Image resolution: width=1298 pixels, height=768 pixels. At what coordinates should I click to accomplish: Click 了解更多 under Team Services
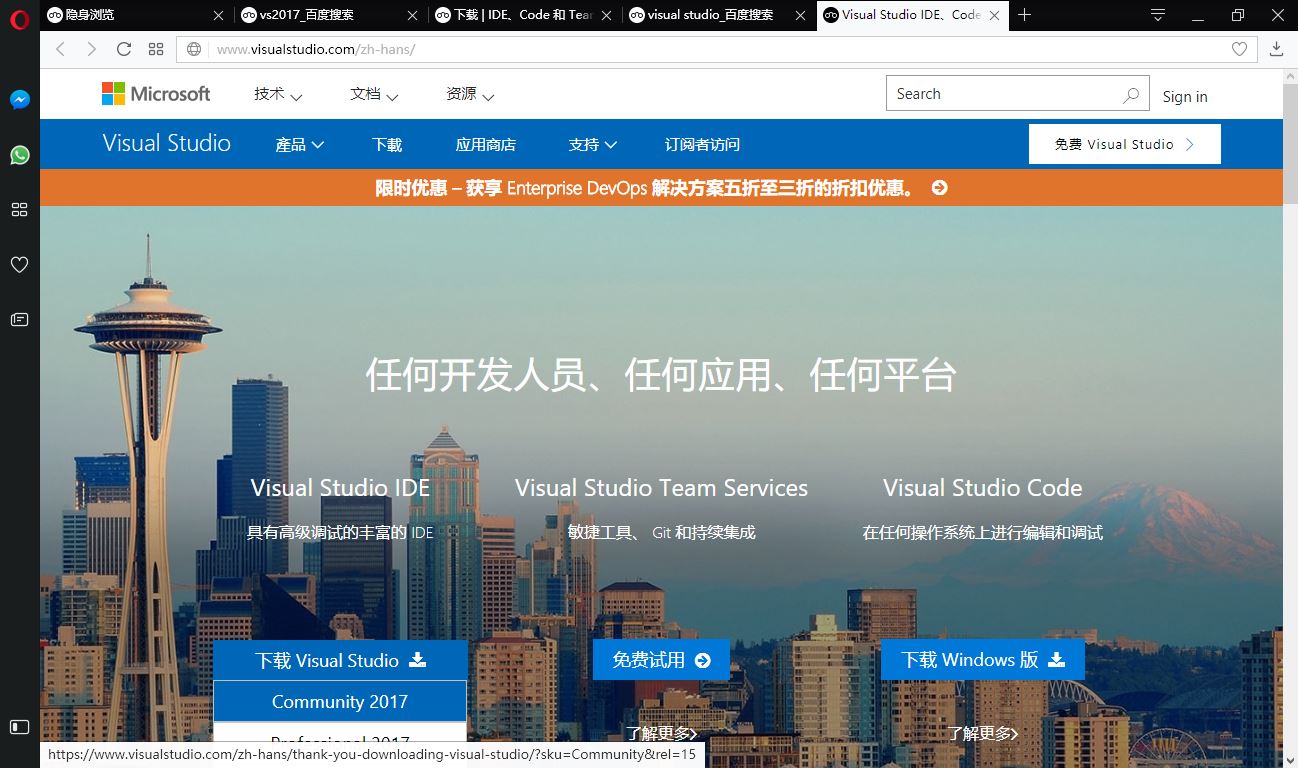(661, 734)
